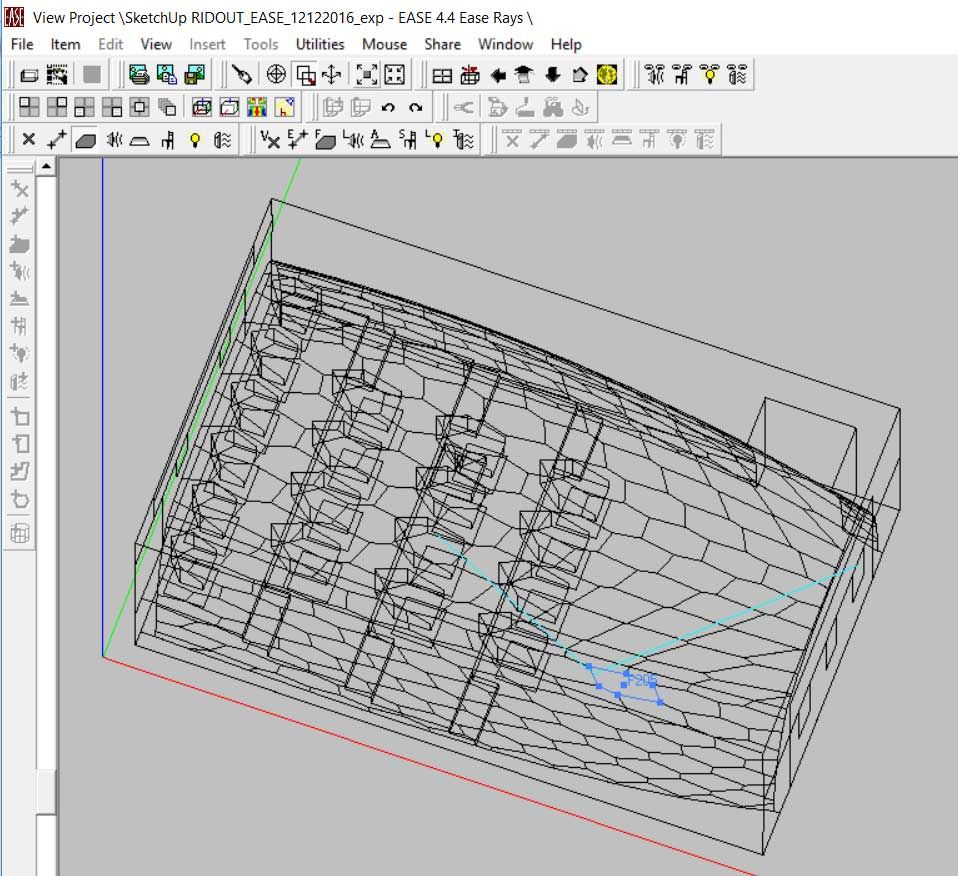Open the Window menu
This screenshot has width=958, height=876.
tap(505, 44)
